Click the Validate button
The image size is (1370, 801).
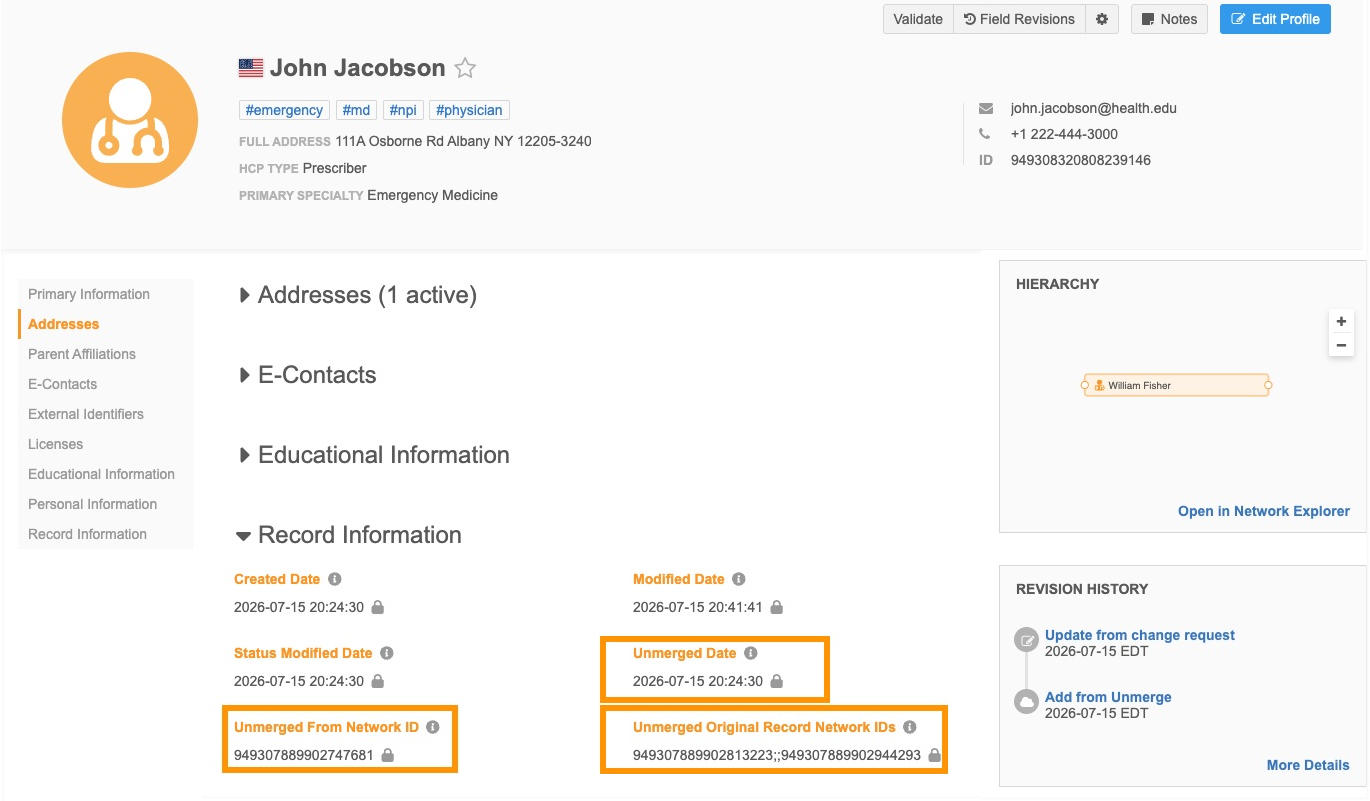click(918, 19)
